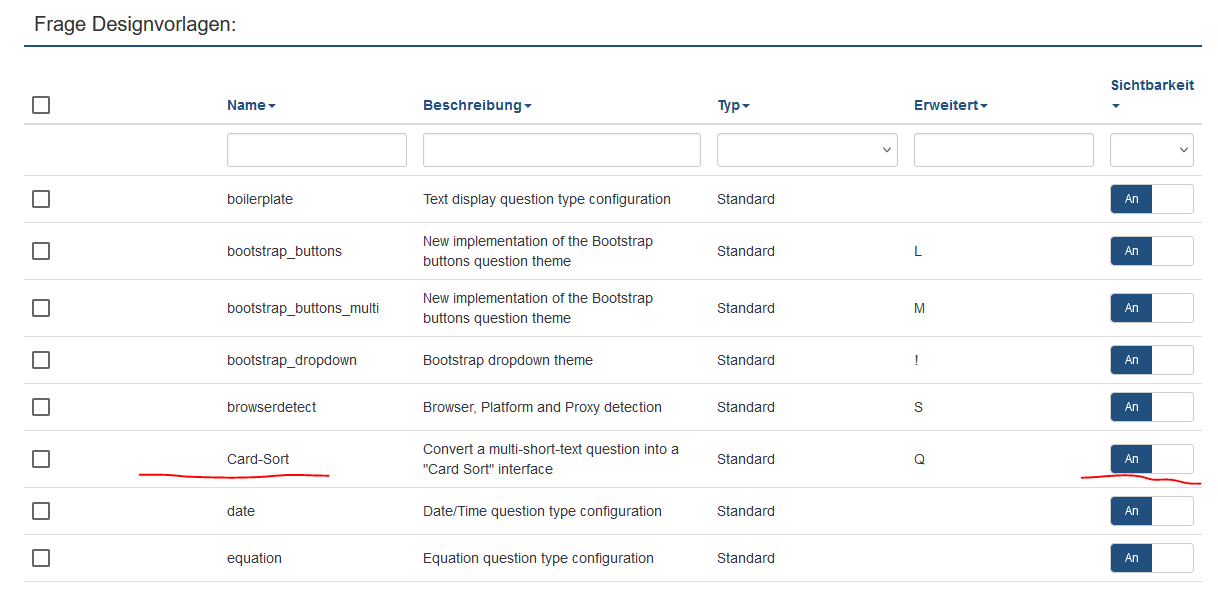The width and height of the screenshot is (1218, 589).
Task: Check the bootstrap_dropdown row checkbox
Action: point(41,360)
